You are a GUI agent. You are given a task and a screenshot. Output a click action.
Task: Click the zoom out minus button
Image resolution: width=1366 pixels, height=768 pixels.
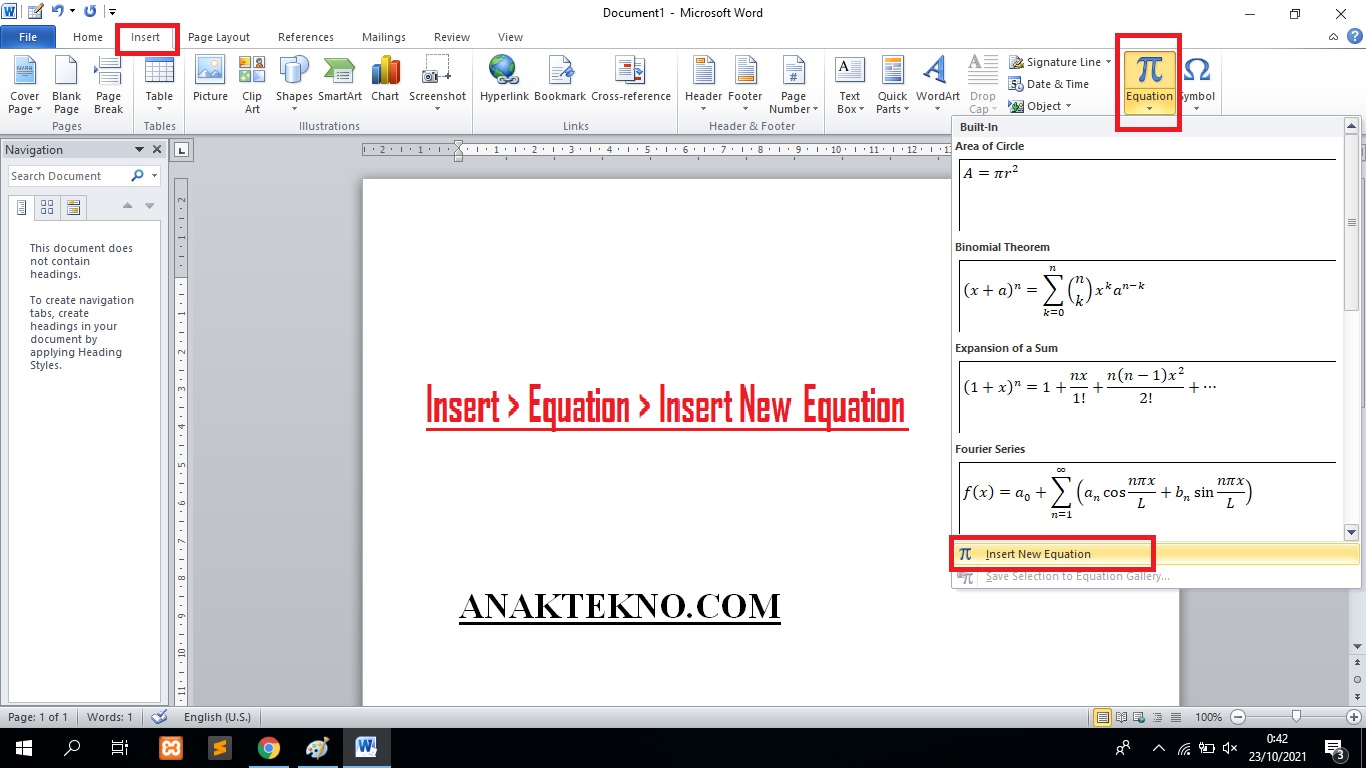pyautogui.click(x=1238, y=717)
